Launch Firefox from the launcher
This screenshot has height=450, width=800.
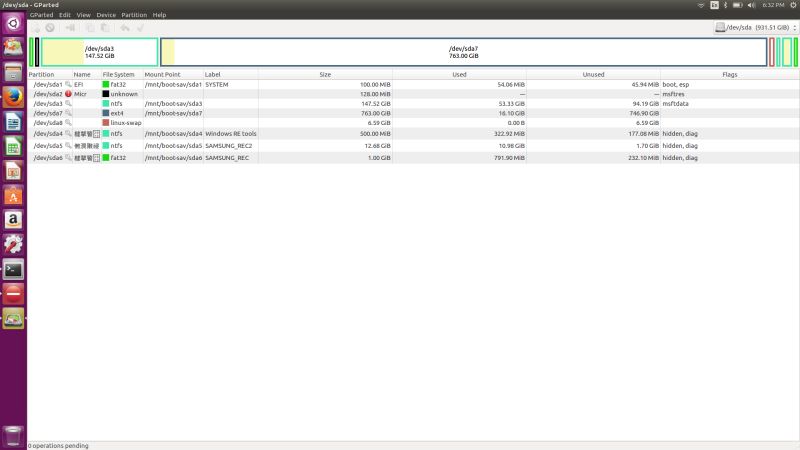pos(13,97)
